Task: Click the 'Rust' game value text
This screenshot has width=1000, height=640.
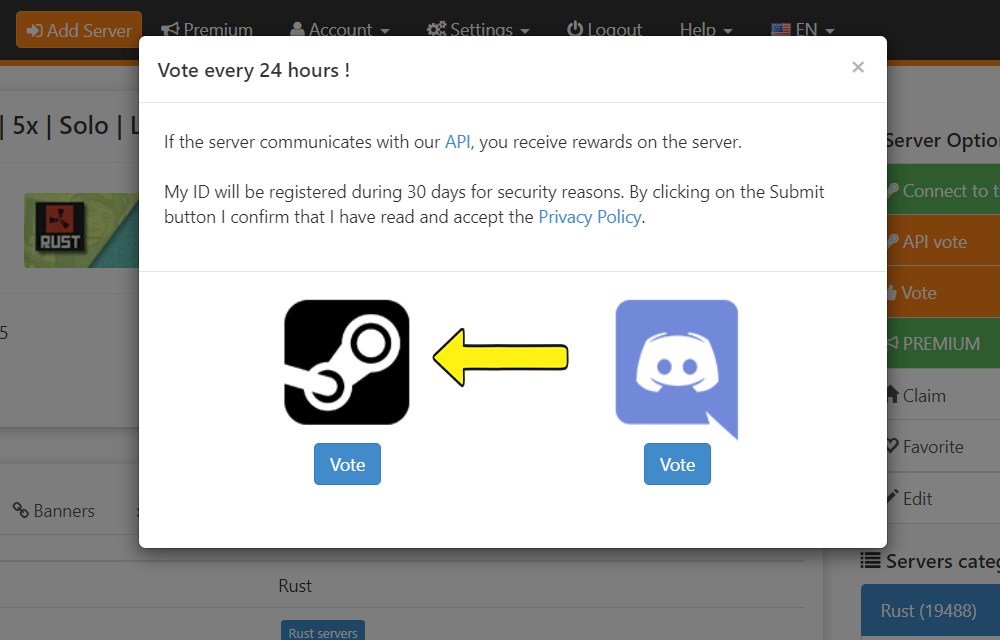Action: tap(295, 585)
